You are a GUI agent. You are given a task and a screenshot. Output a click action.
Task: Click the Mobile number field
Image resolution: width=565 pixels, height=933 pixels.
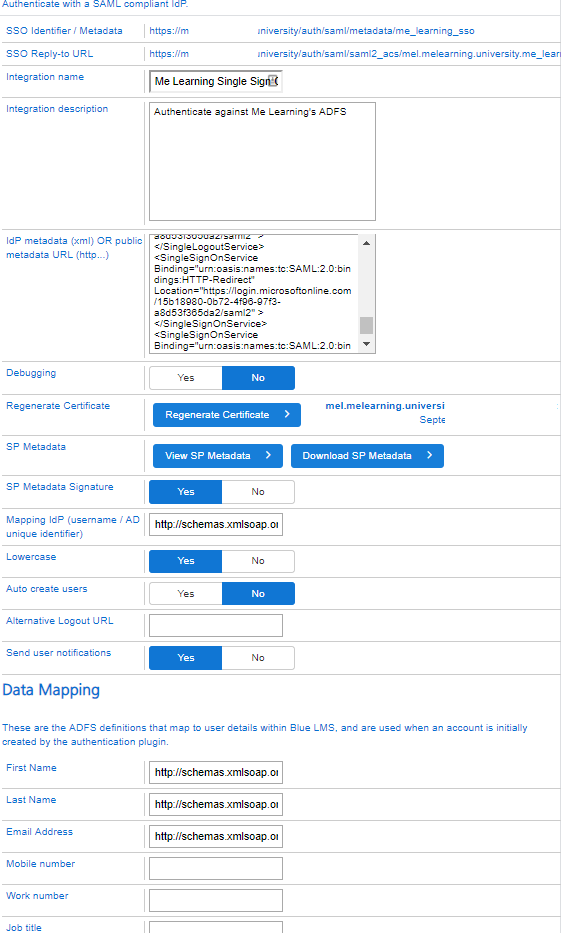pyautogui.click(x=216, y=869)
